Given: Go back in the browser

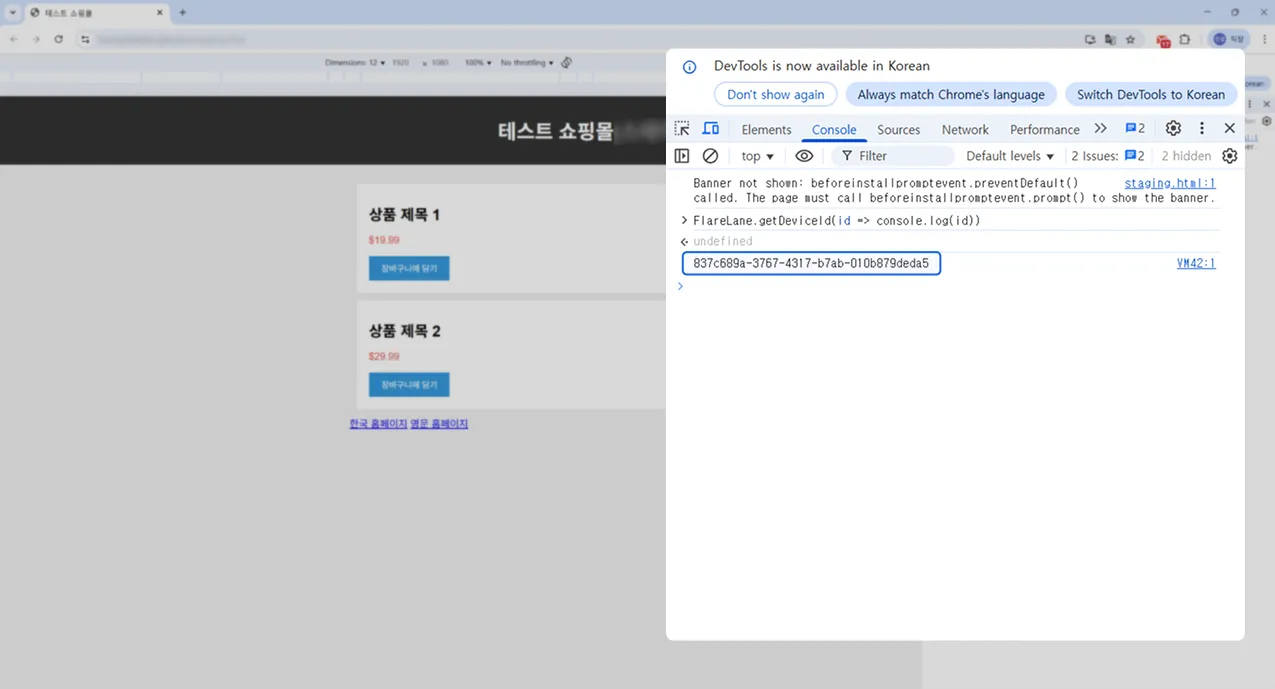Looking at the screenshot, I should [x=13, y=39].
